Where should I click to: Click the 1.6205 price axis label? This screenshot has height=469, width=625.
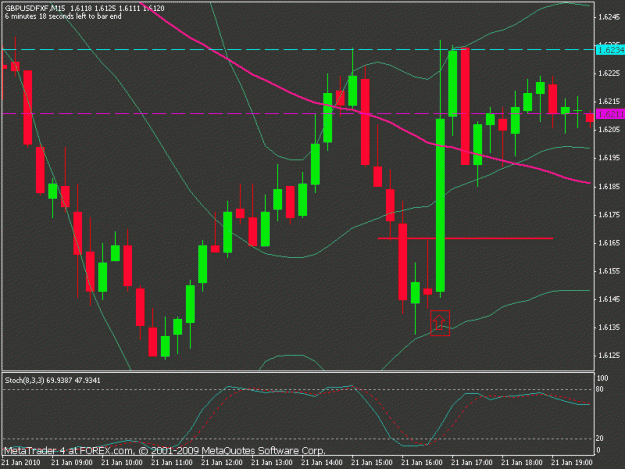pos(609,130)
